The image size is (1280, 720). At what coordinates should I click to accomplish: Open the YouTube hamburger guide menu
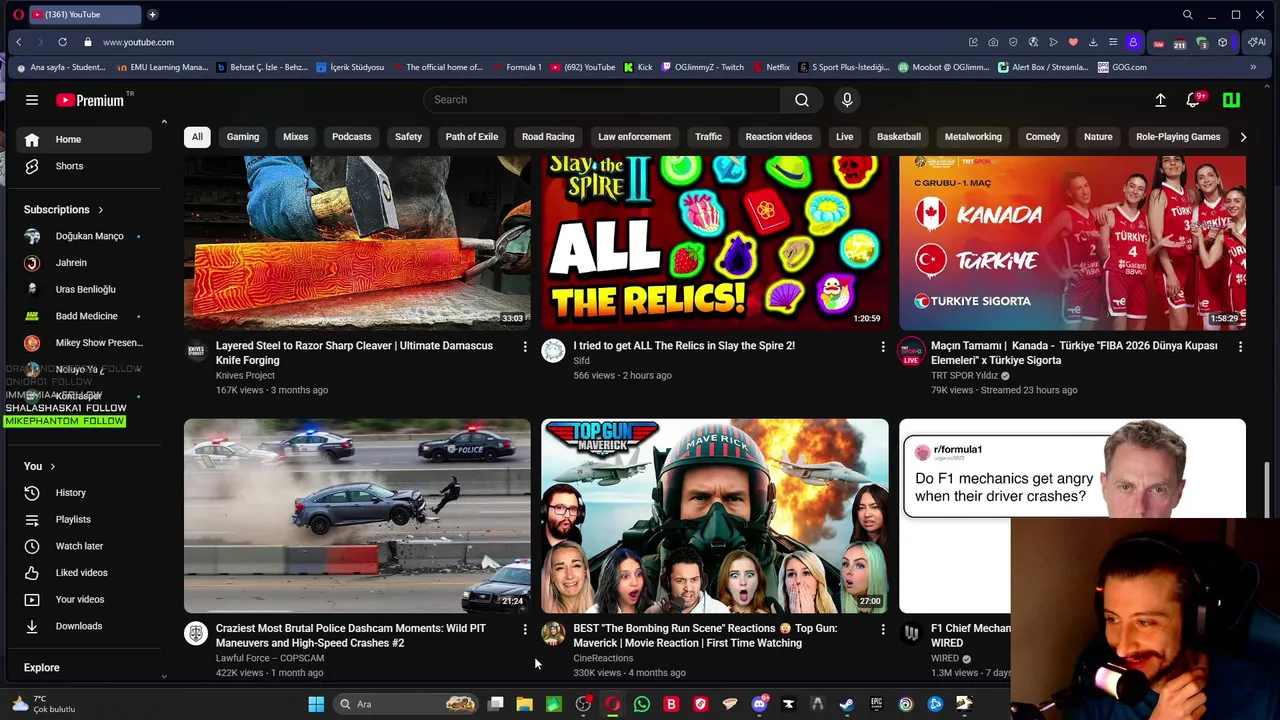point(32,100)
